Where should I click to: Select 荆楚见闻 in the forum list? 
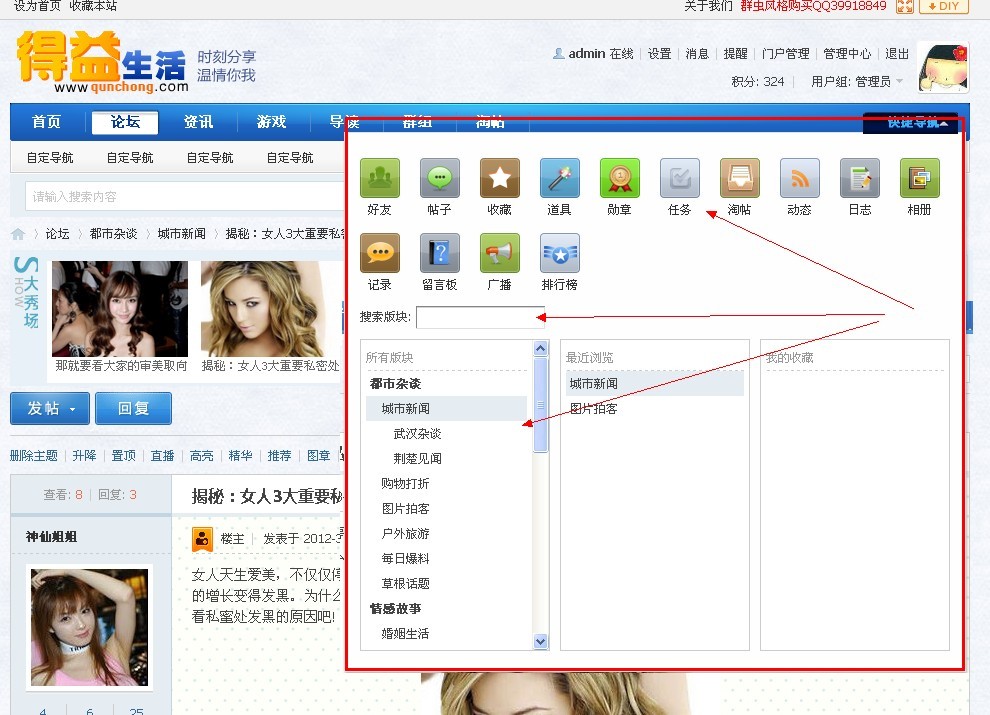[417, 459]
